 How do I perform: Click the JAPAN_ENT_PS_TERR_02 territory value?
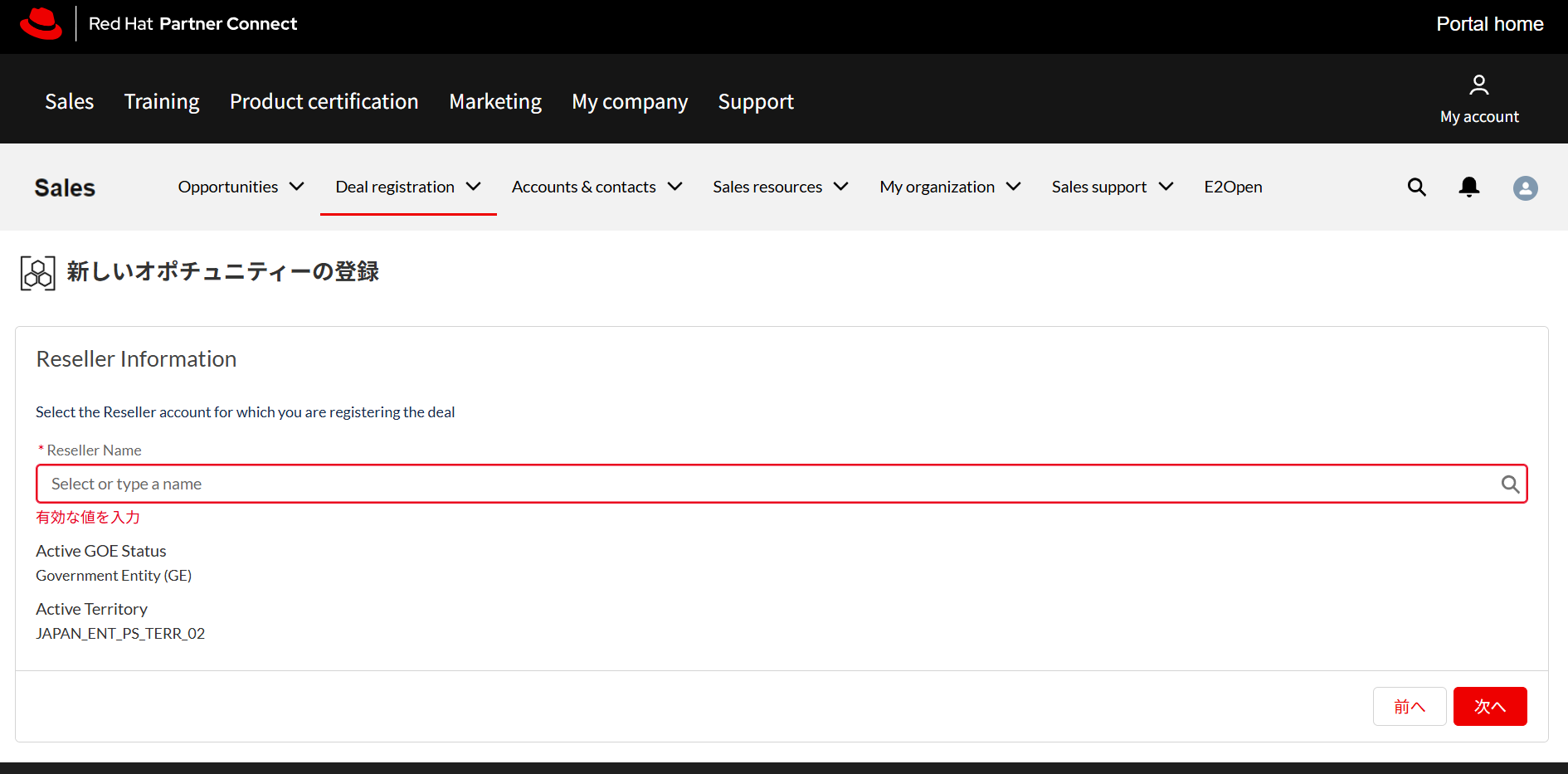pyautogui.click(x=120, y=634)
